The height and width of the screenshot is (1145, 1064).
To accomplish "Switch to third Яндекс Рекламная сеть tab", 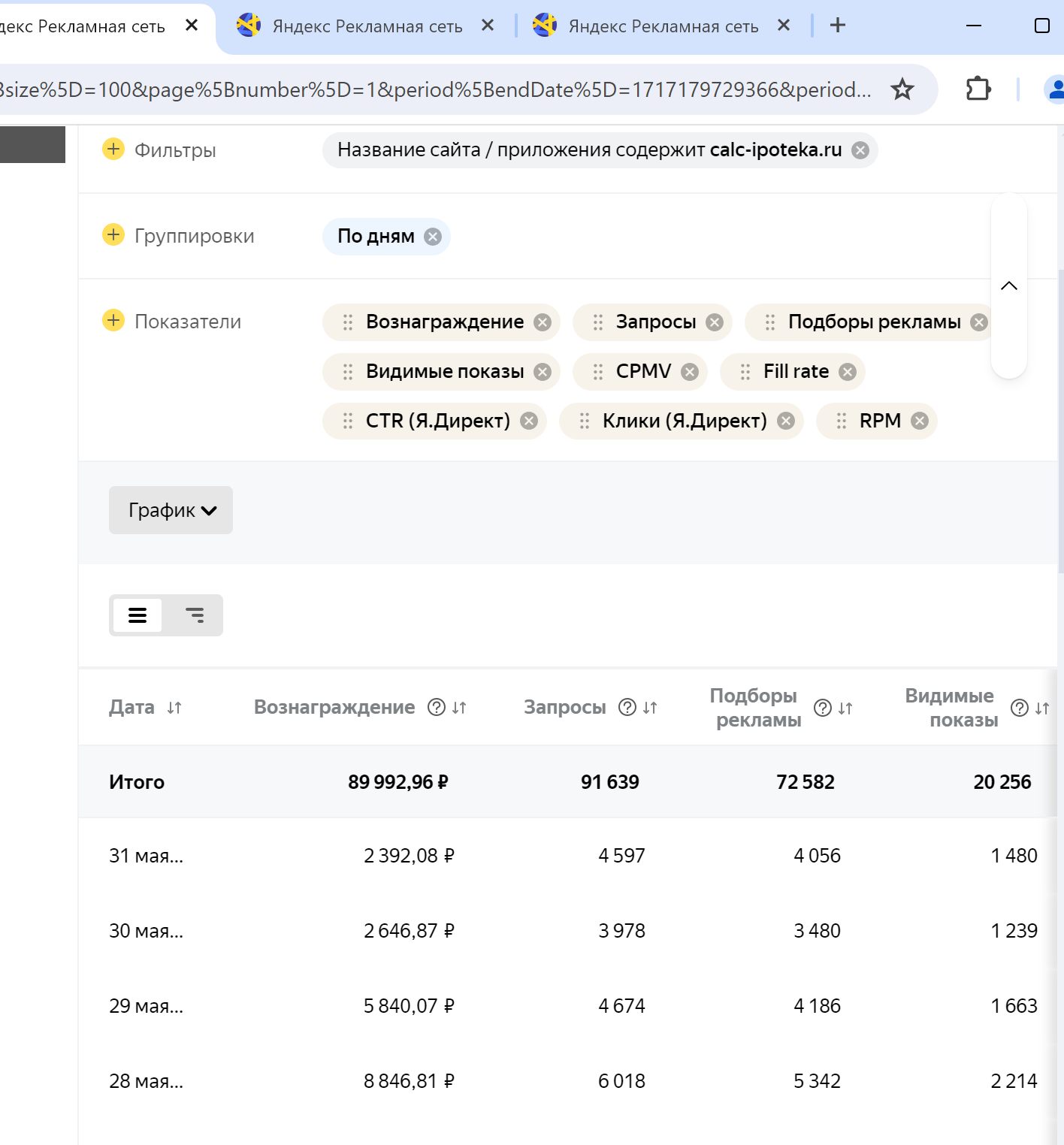I will pos(663,26).
